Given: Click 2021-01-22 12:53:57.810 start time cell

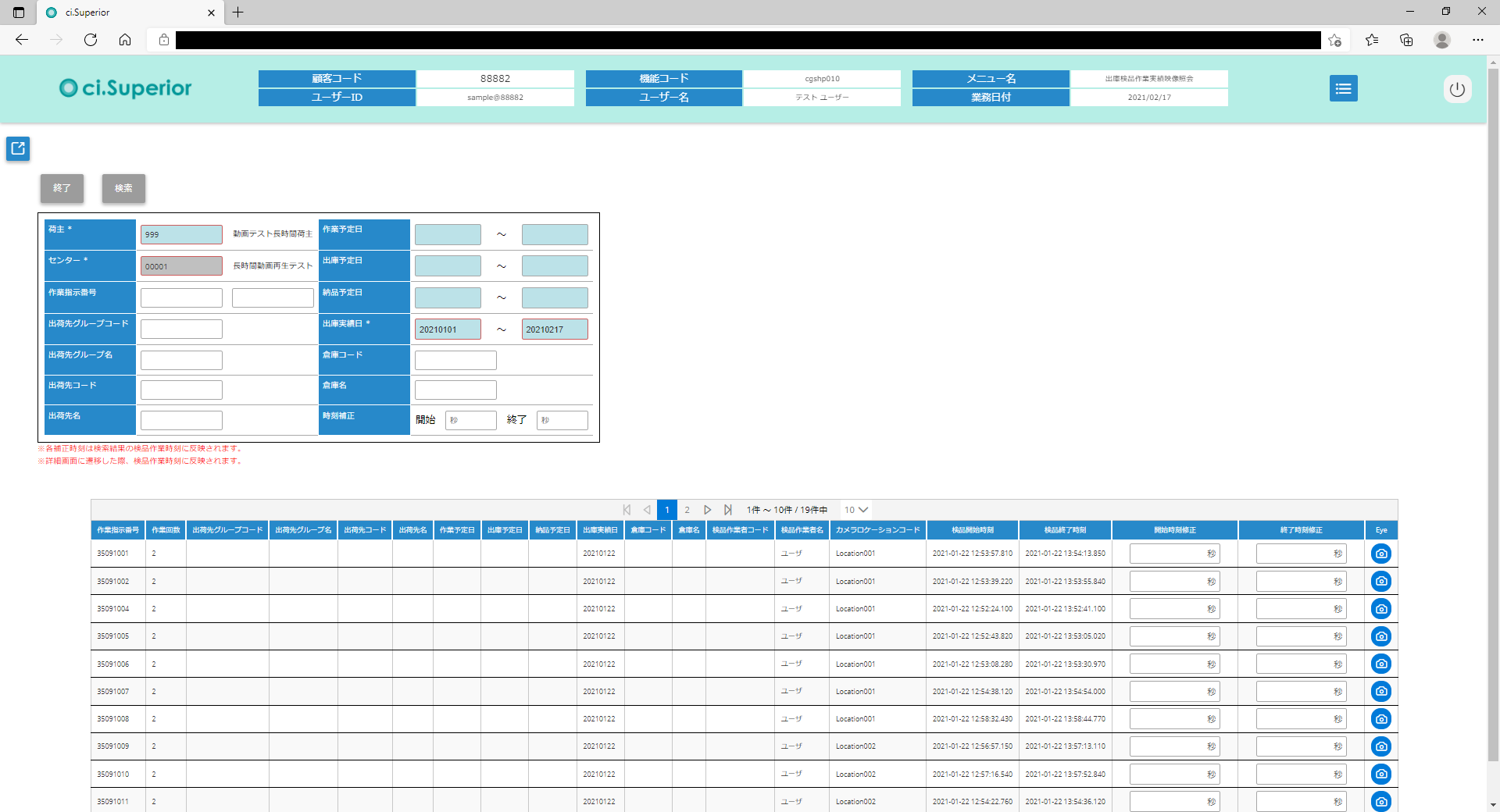Looking at the screenshot, I should [973, 554].
